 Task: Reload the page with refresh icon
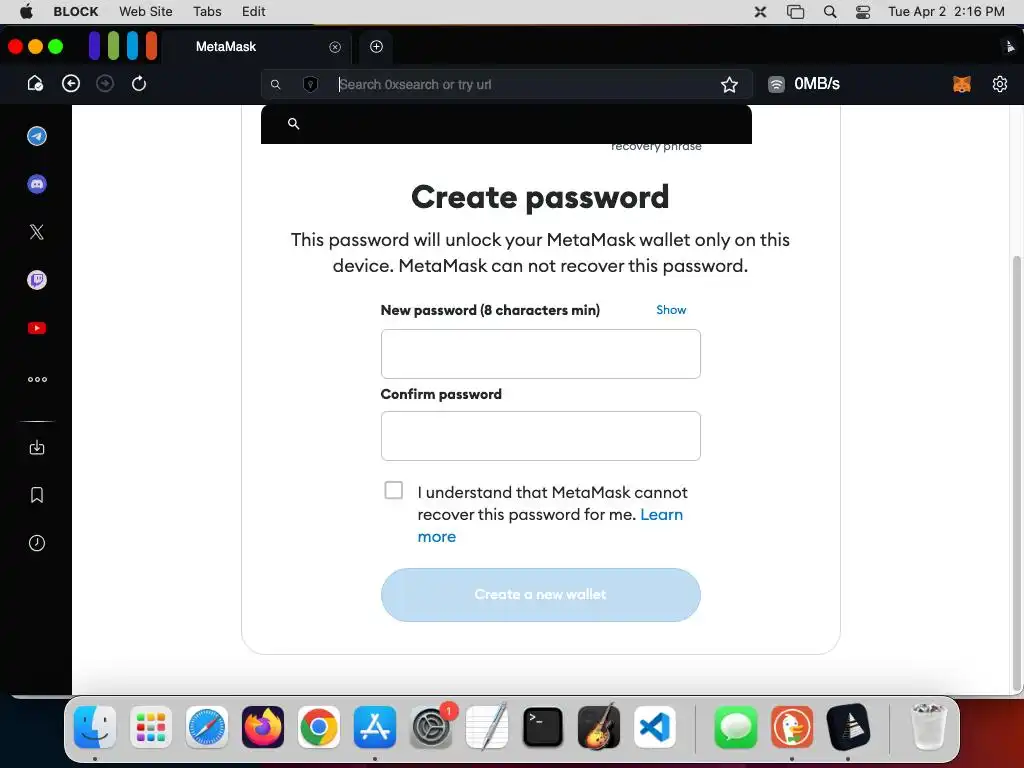pyautogui.click(x=138, y=84)
